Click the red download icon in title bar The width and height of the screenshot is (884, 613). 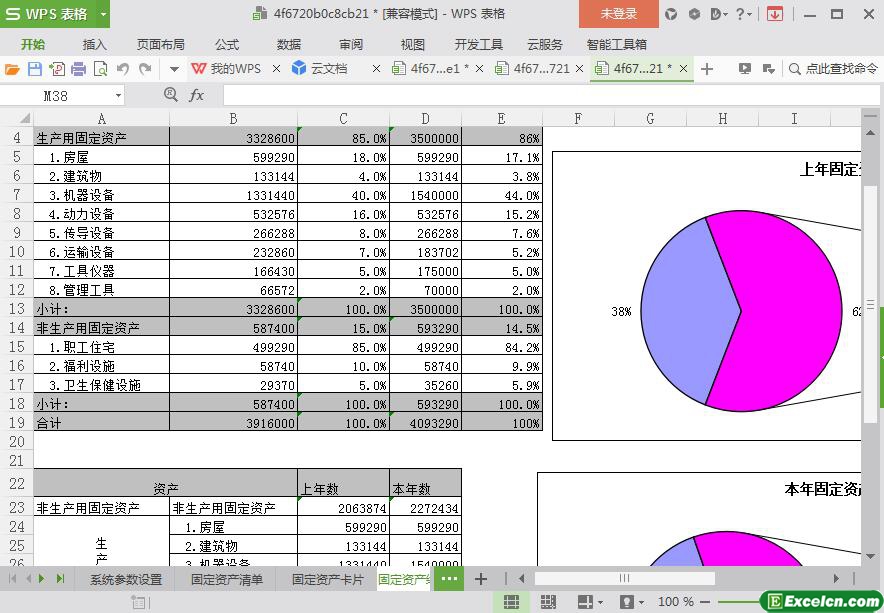click(x=775, y=14)
